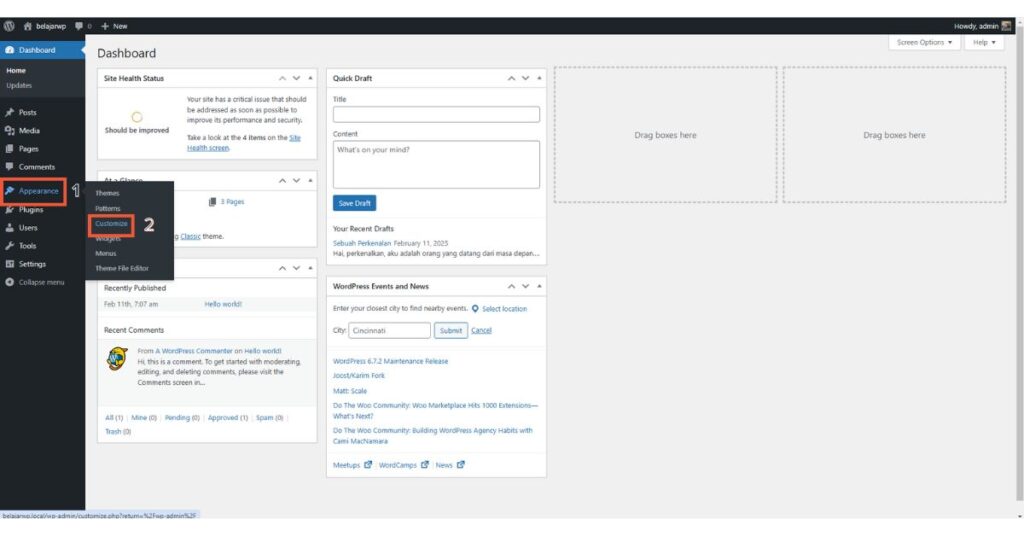1024x536 pixels.
Task: Open Themes in Appearance submenu
Action: (107, 193)
